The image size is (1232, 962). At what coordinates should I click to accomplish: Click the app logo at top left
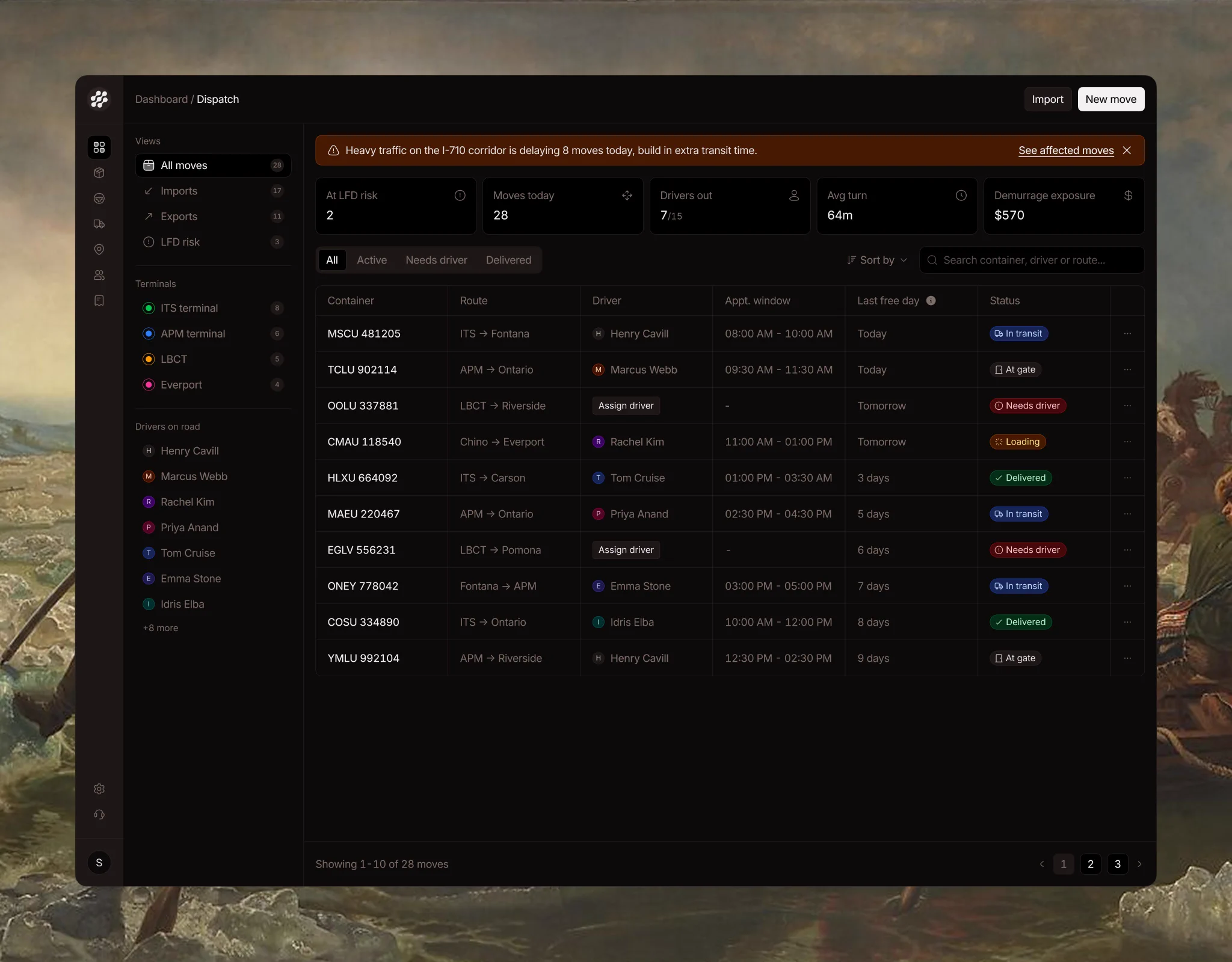pos(99,99)
